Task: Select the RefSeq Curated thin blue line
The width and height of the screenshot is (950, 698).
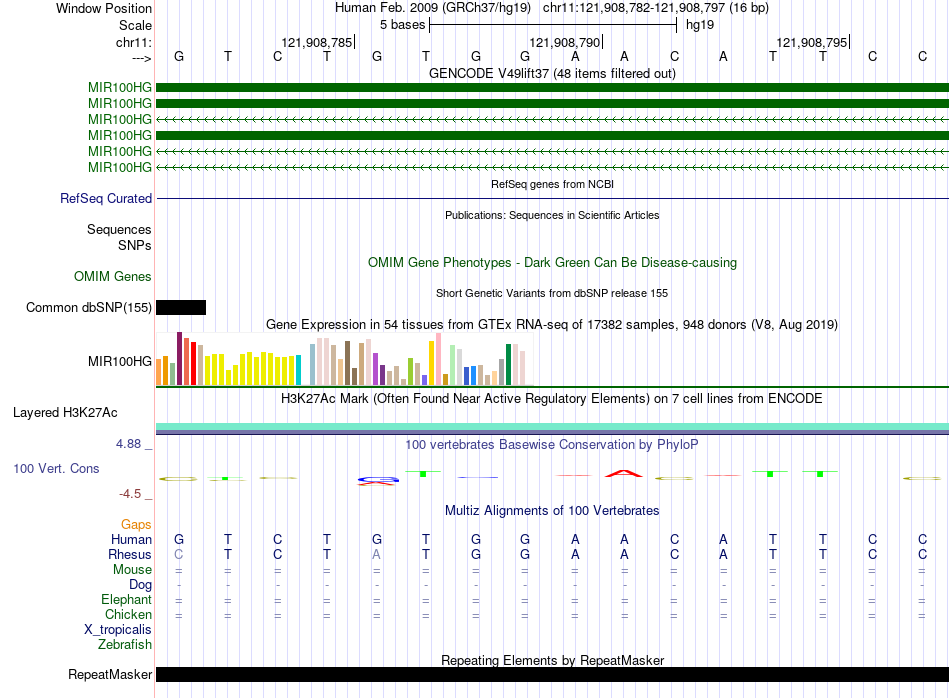Action: (552, 198)
